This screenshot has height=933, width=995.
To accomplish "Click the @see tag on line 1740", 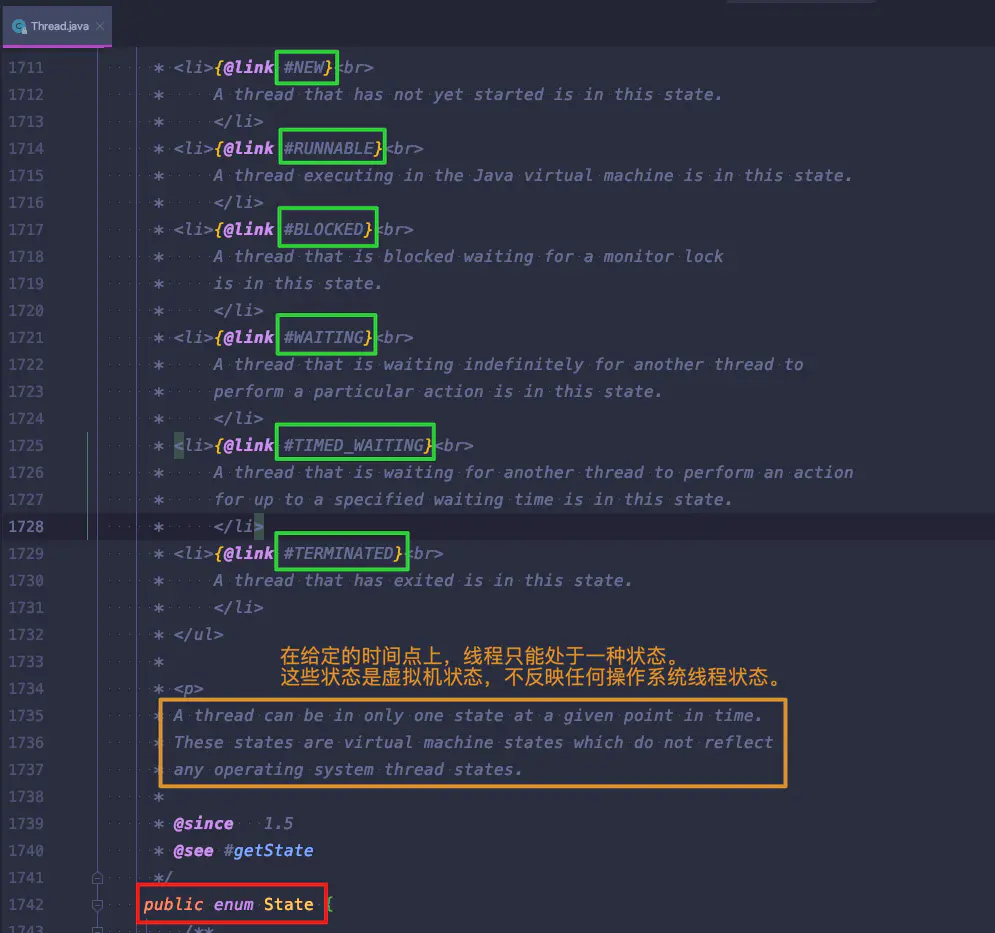I will click(194, 850).
